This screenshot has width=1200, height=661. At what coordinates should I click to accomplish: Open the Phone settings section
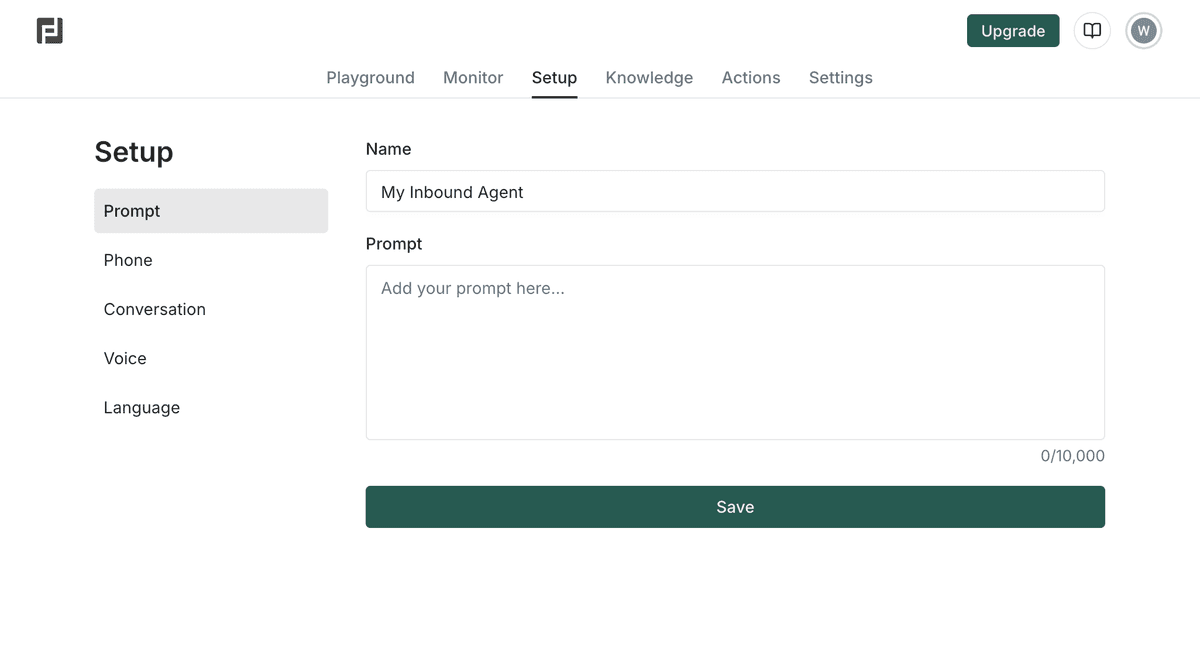[128, 260]
